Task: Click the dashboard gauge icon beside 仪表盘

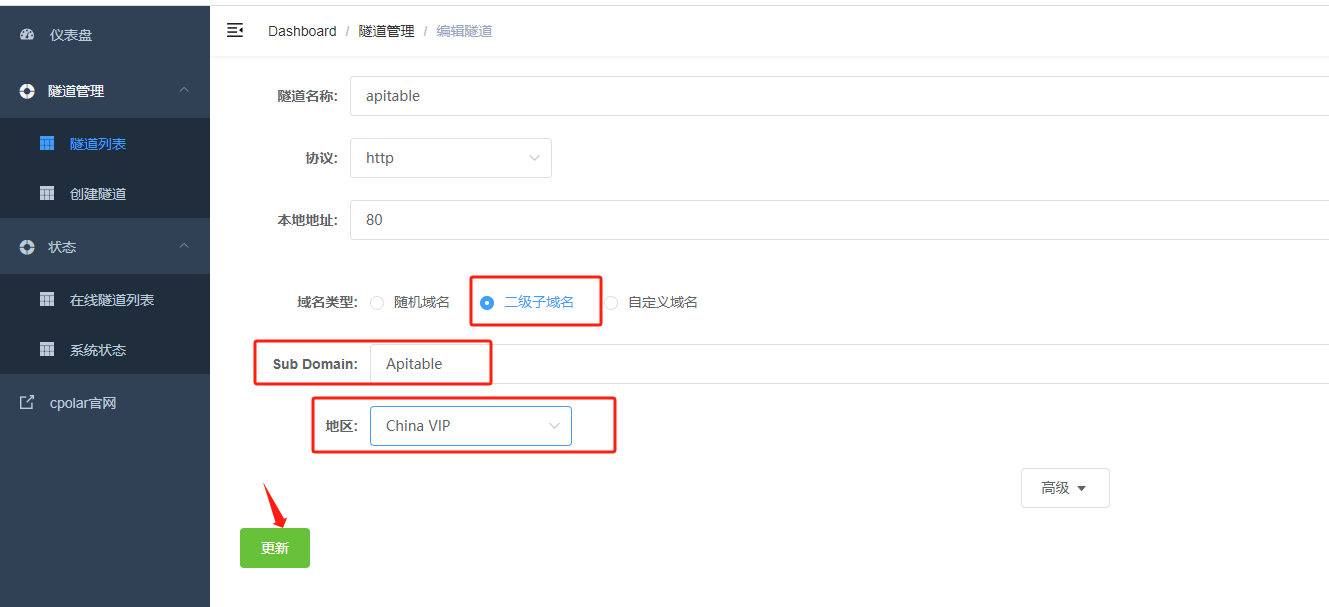Action: tap(27, 35)
